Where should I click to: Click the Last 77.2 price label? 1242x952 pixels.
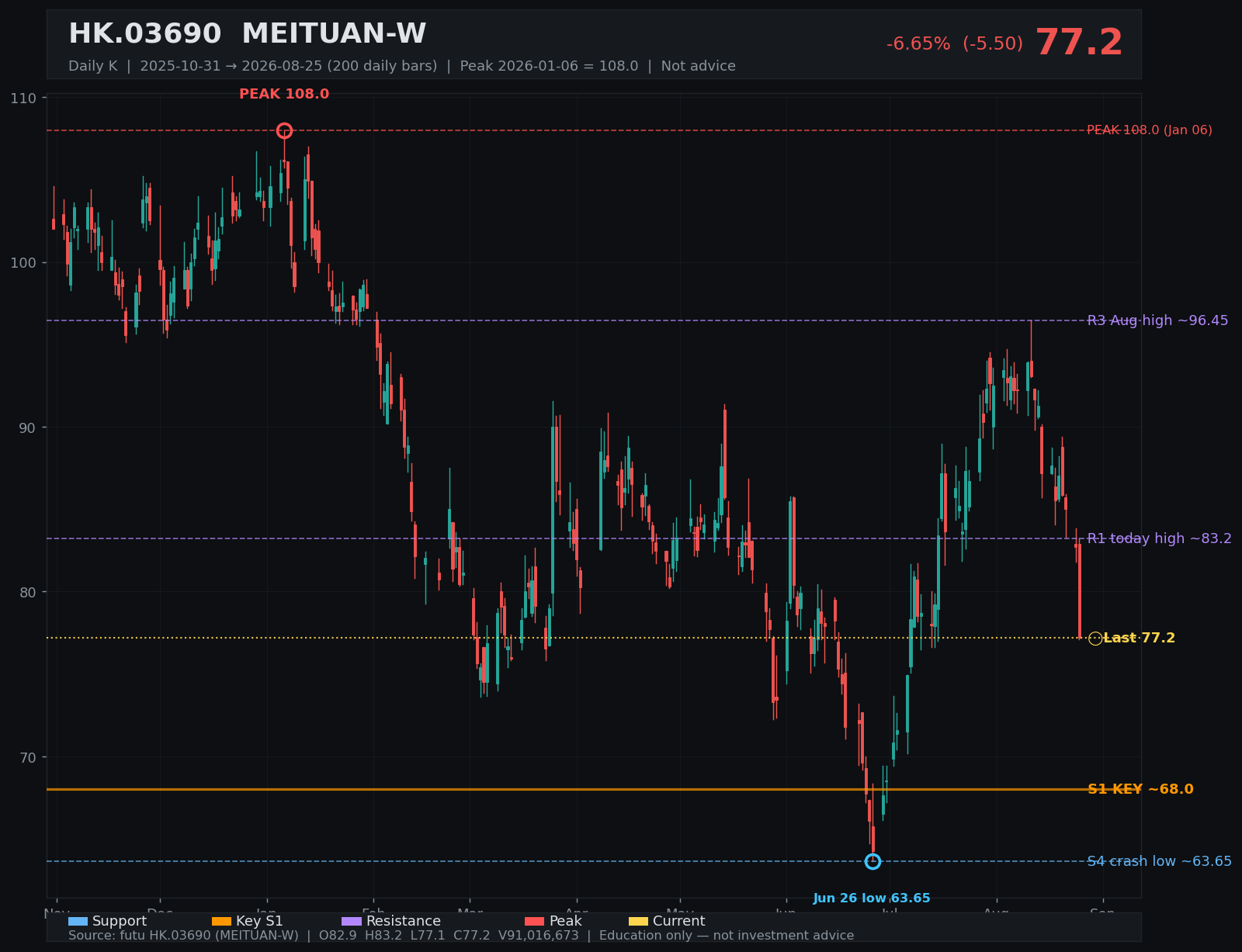[1139, 638]
